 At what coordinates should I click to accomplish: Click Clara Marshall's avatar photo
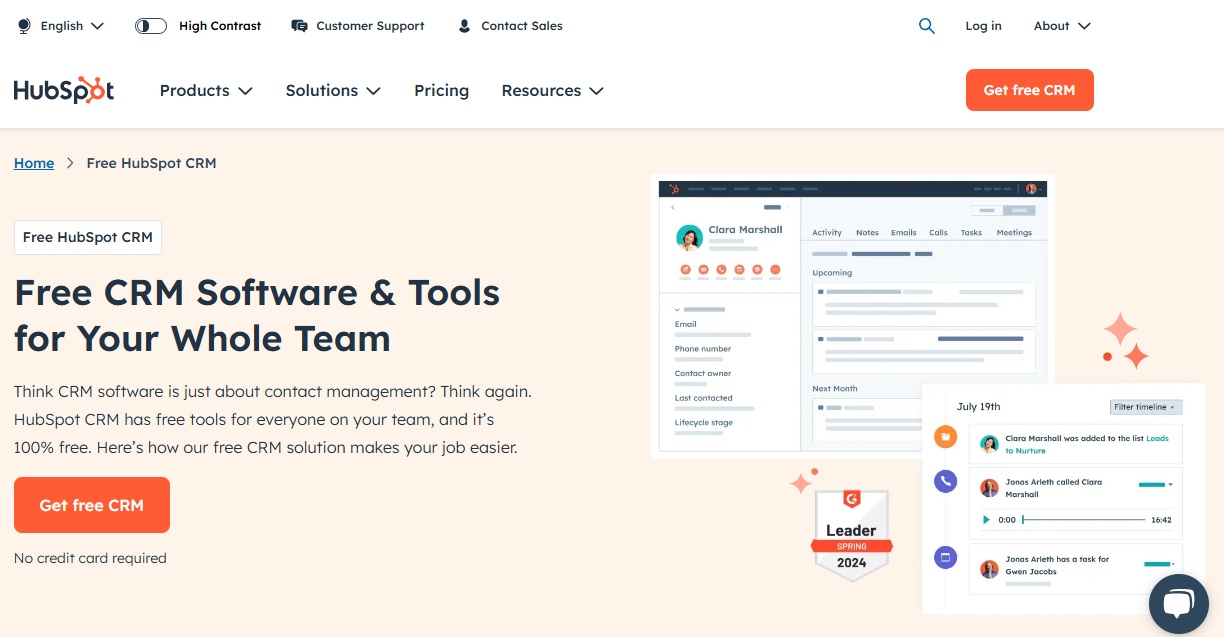[689, 238]
